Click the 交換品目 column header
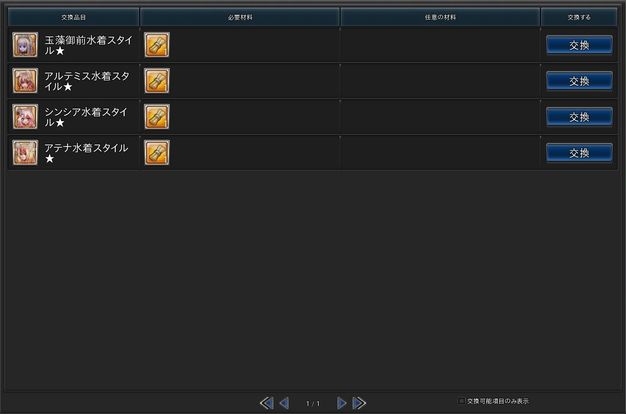The height and width of the screenshot is (414, 626). [x=74, y=17]
